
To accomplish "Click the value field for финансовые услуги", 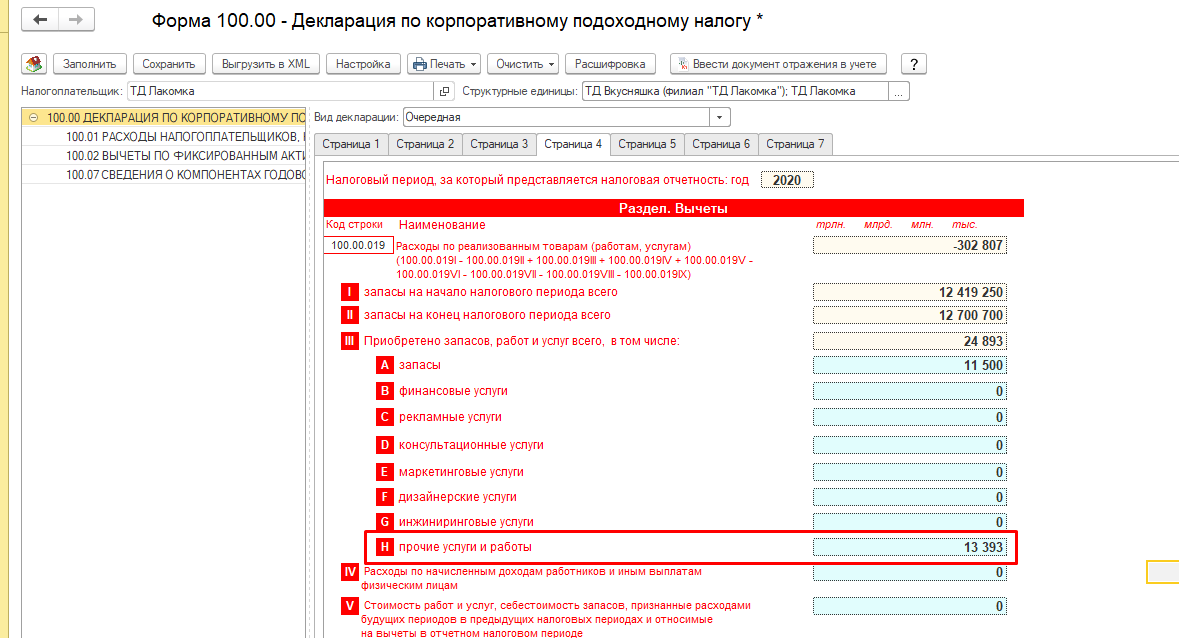I will pos(910,391).
